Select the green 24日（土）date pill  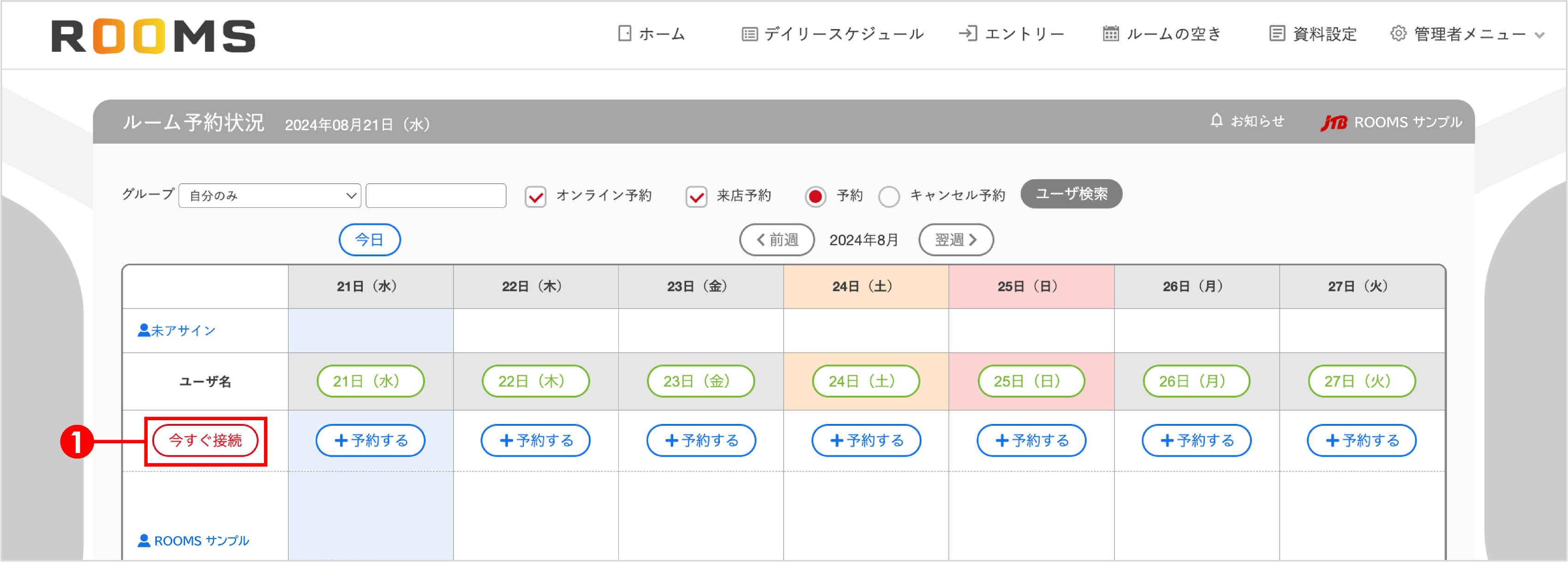tap(866, 381)
